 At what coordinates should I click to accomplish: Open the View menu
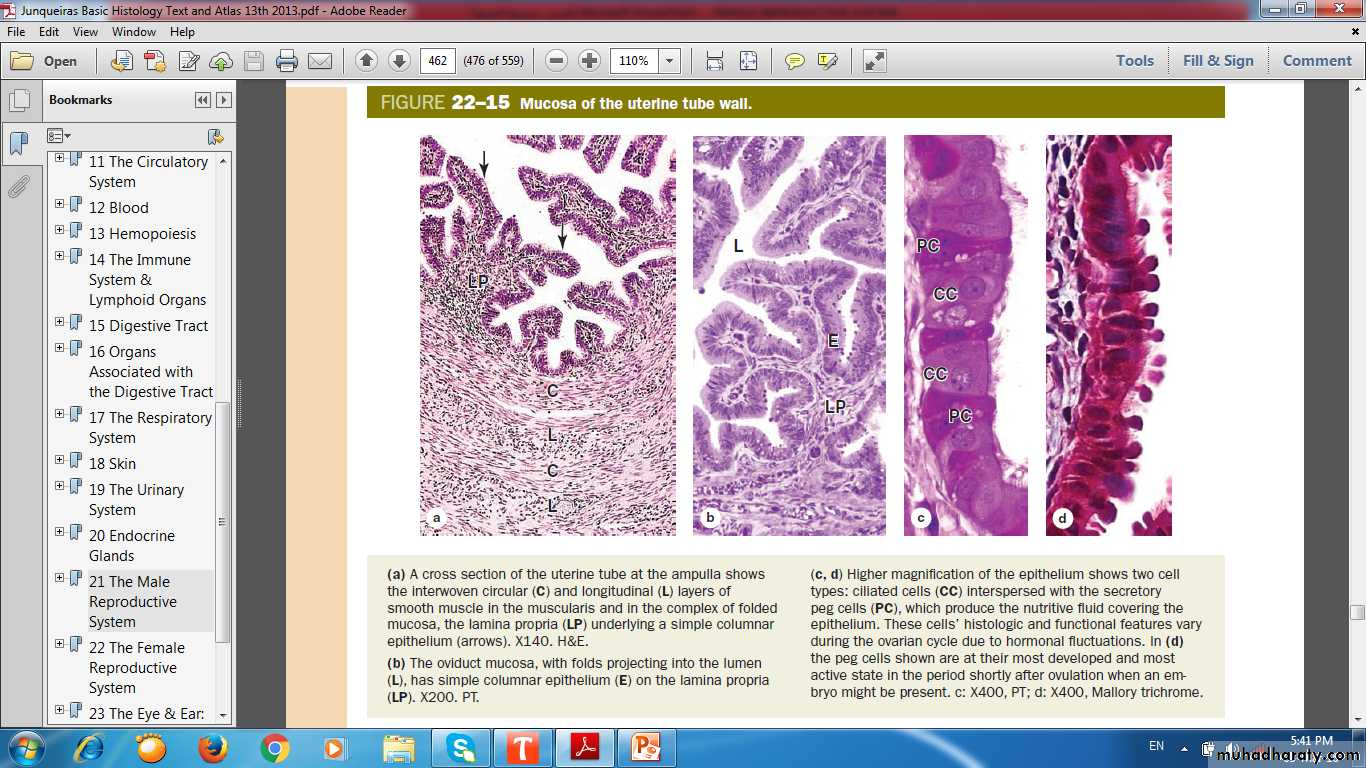(x=85, y=32)
